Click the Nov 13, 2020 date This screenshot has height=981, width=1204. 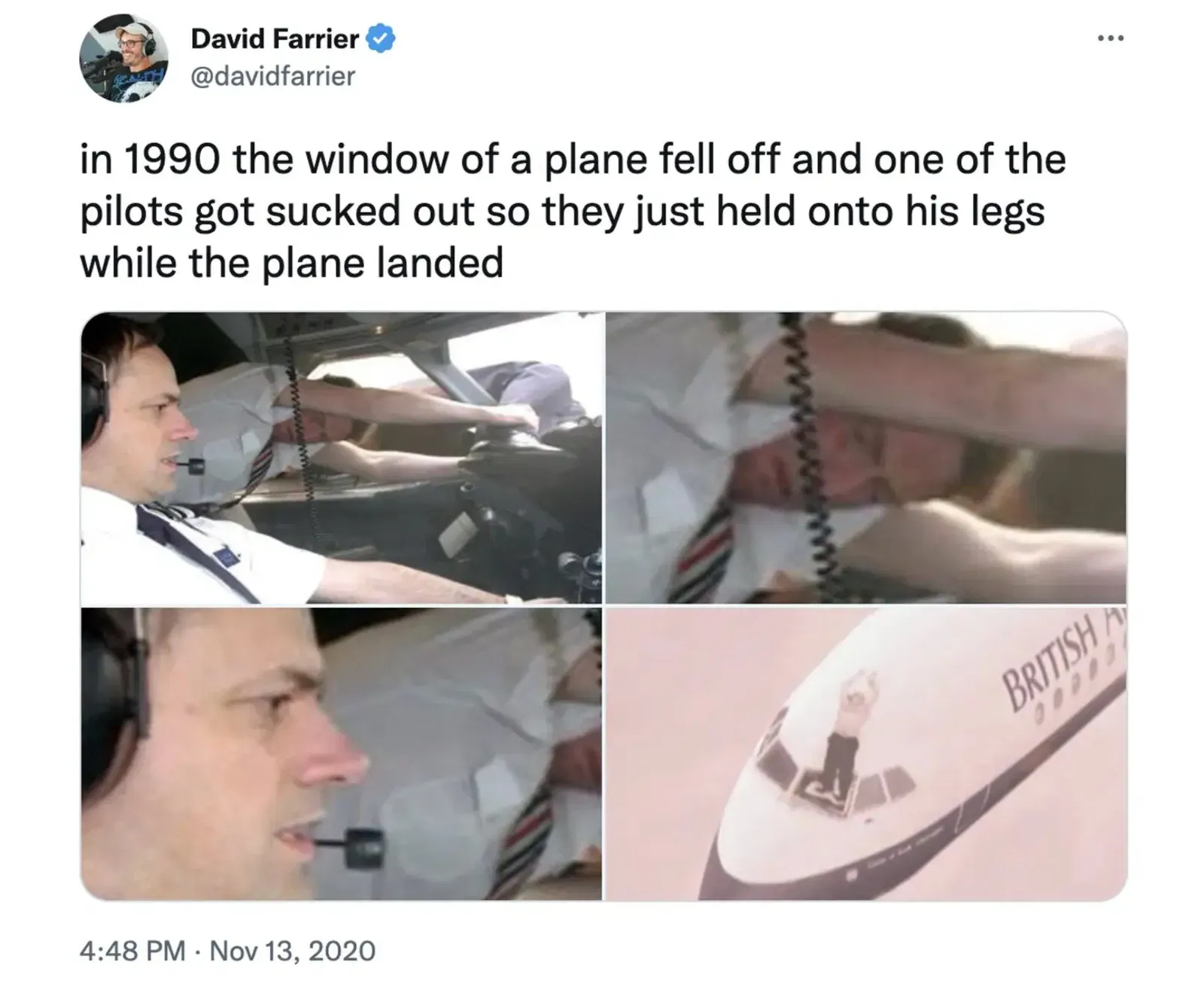pyautogui.click(x=292, y=951)
